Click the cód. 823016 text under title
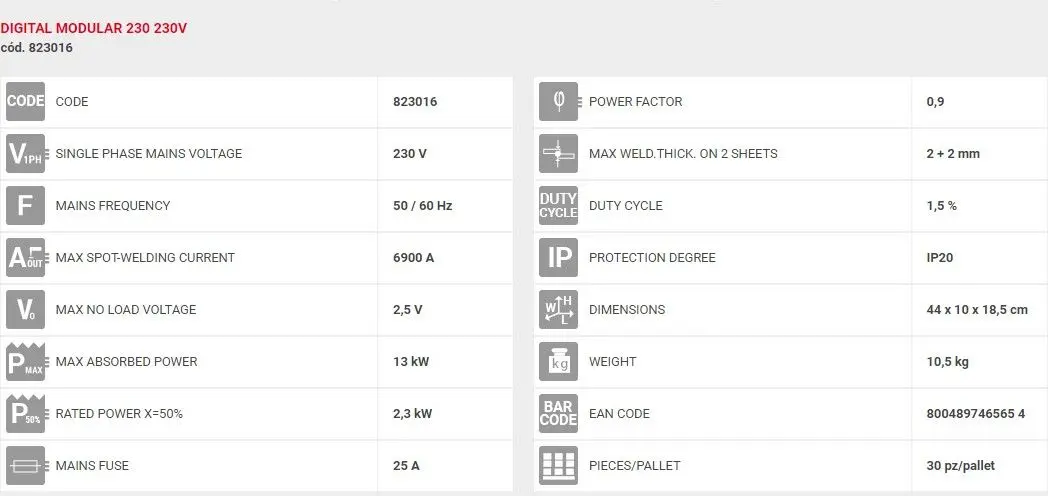1048x496 pixels. pyautogui.click(x=36, y=47)
